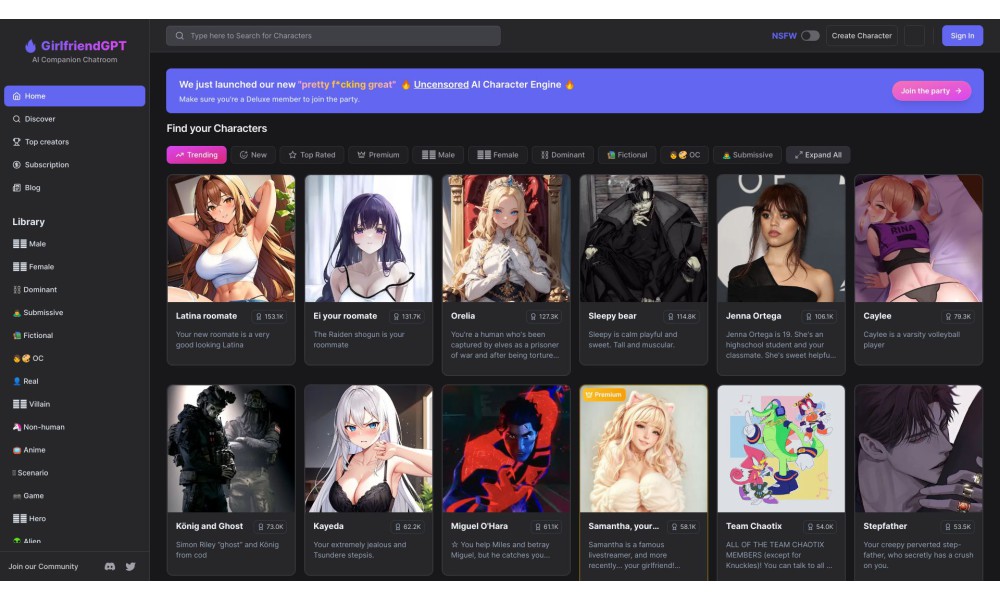Screen dimensions: 1000x600
Task: Open the Stepfather character image
Action: tap(918, 449)
